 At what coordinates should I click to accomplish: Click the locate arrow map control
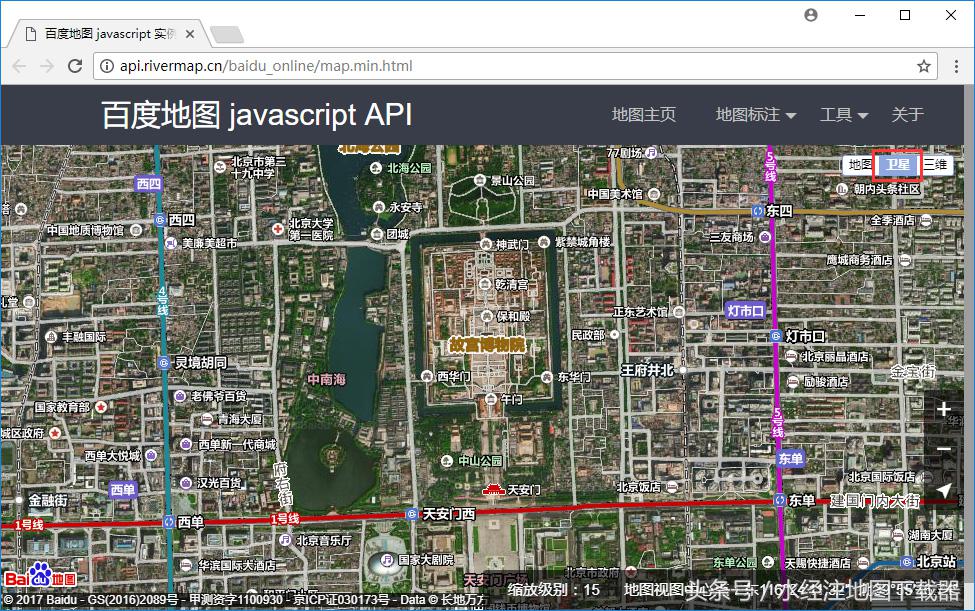coord(944,490)
